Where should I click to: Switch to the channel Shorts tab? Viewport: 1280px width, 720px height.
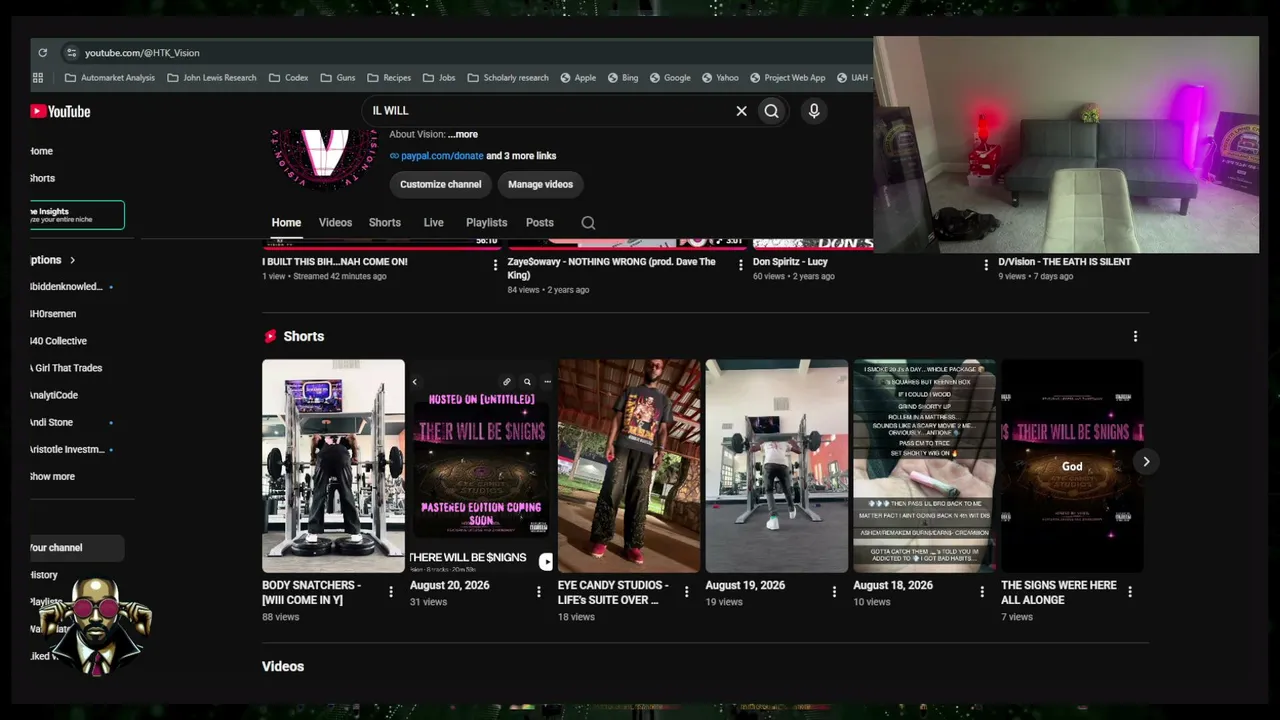[x=385, y=223]
